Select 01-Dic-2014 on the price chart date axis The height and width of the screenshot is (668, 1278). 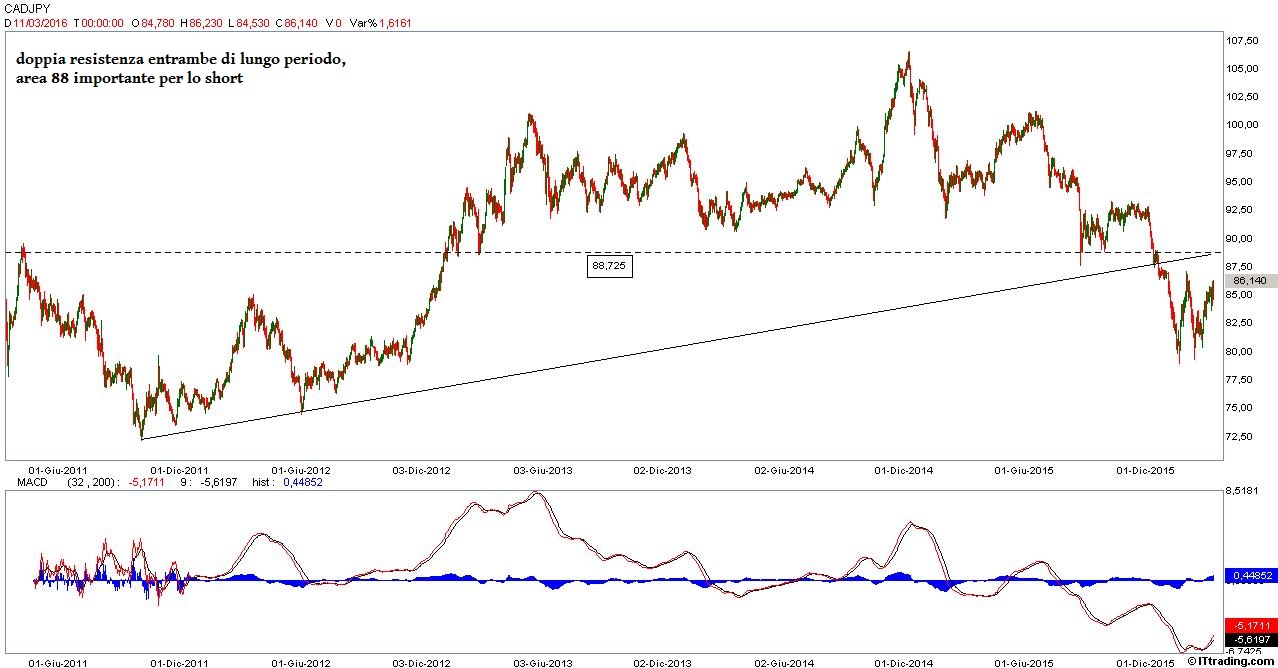(904, 469)
